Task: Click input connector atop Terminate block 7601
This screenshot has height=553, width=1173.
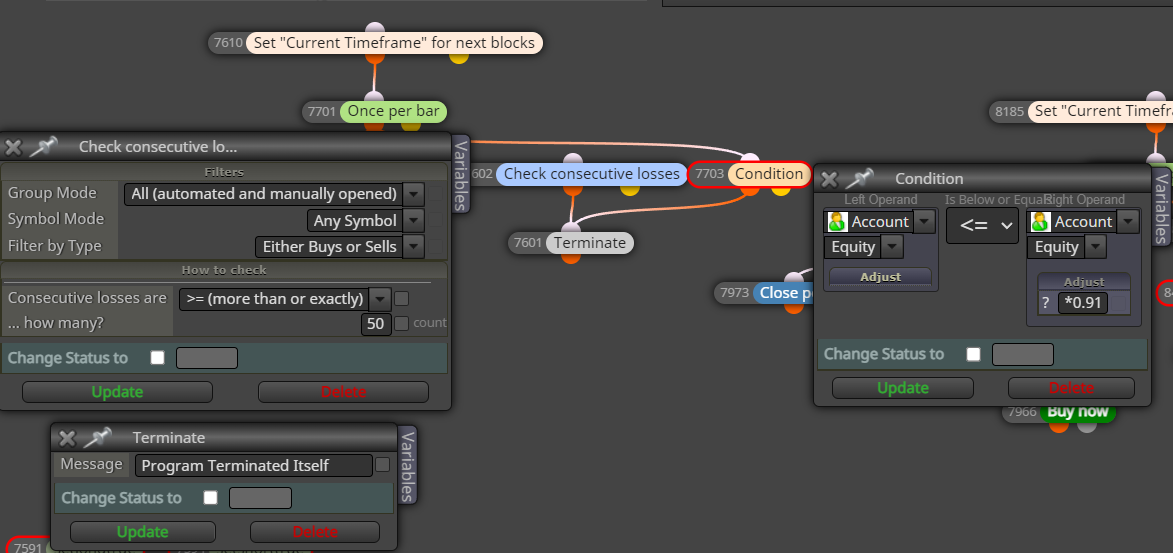Action: pyautogui.click(x=571, y=229)
